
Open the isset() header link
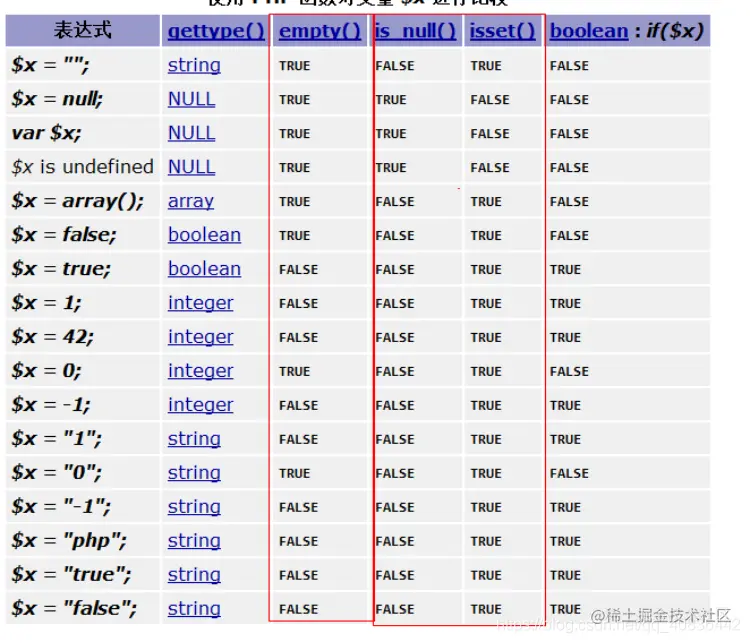coord(502,31)
